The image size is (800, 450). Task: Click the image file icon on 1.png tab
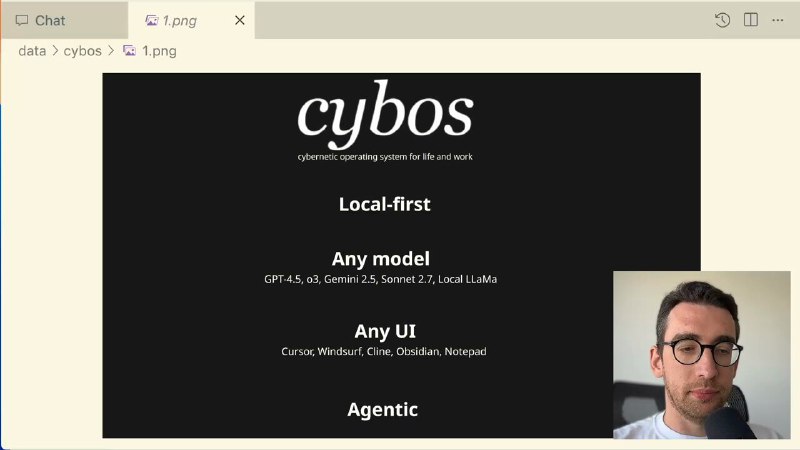(x=152, y=20)
